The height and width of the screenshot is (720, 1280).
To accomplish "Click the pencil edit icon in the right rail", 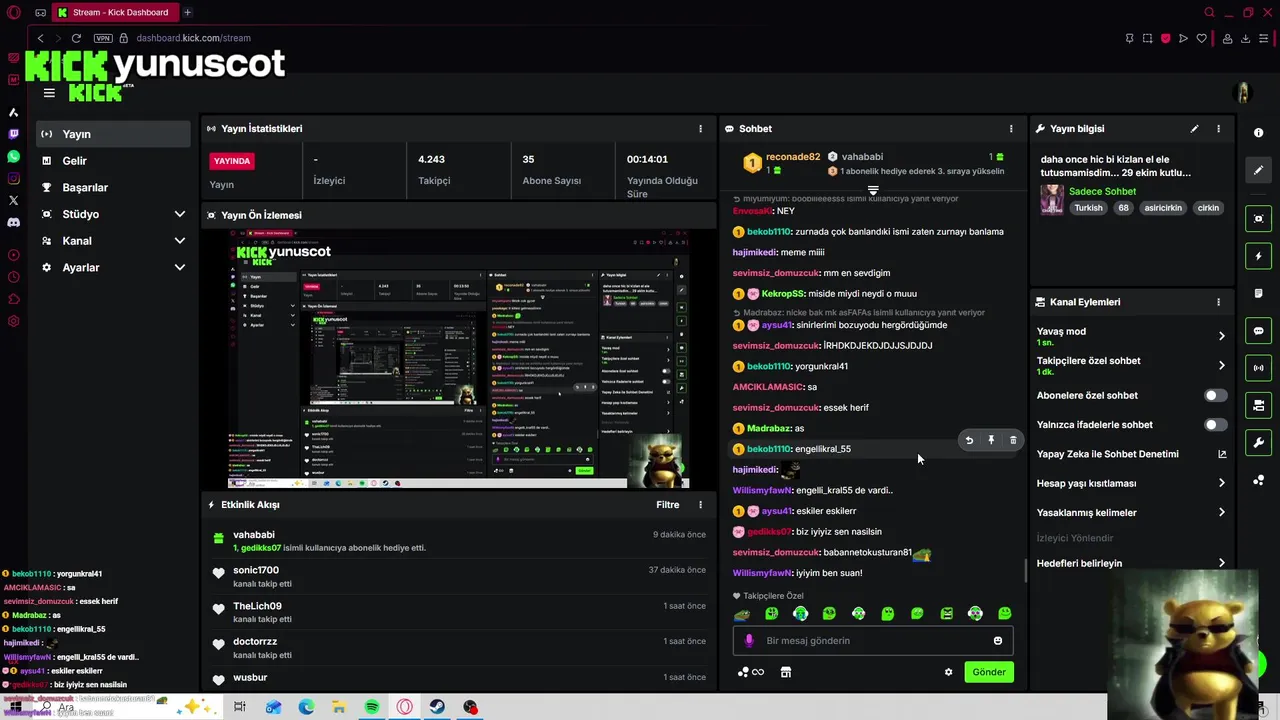I will [x=1258, y=170].
